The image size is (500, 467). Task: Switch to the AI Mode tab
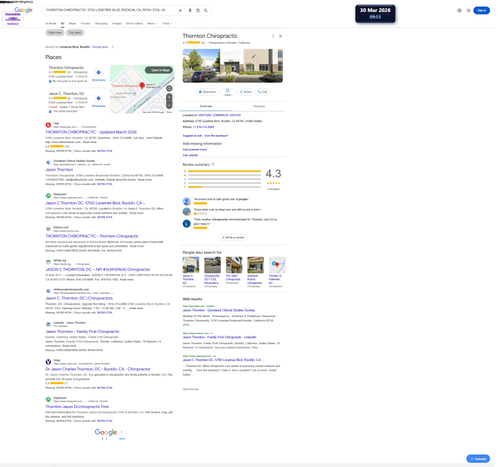(51, 23)
